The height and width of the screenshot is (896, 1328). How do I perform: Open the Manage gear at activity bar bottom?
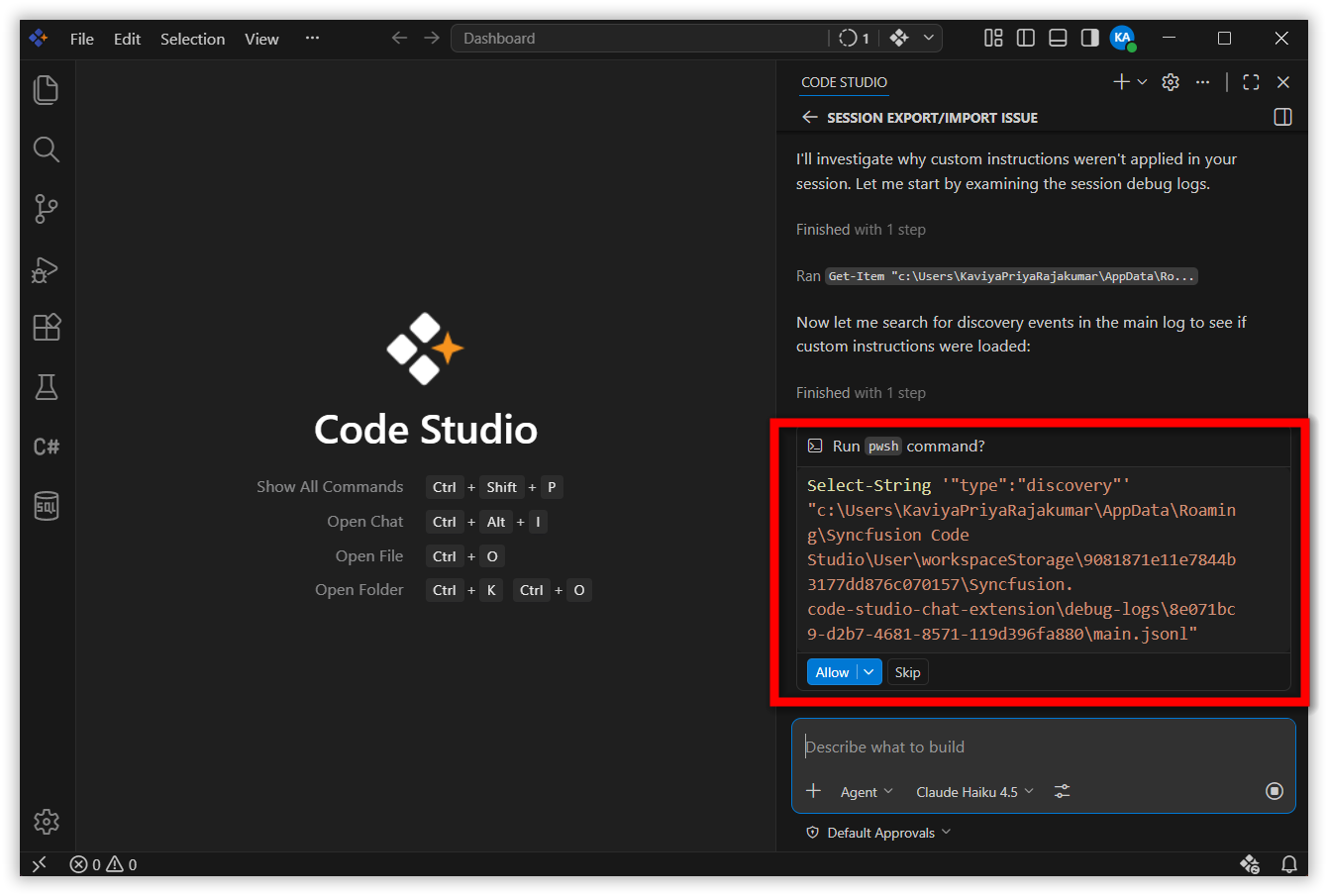click(x=47, y=822)
